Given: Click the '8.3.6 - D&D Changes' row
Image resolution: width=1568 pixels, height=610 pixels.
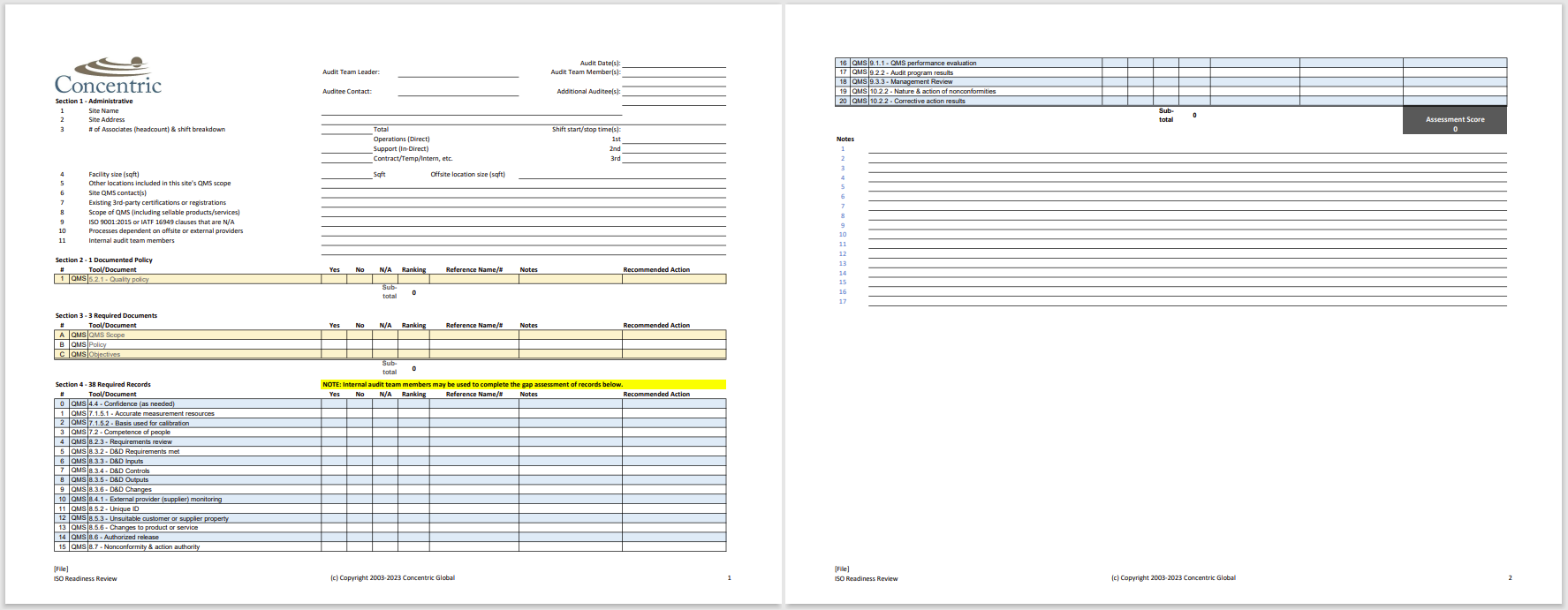Looking at the screenshot, I should click(x=390, y=490).
